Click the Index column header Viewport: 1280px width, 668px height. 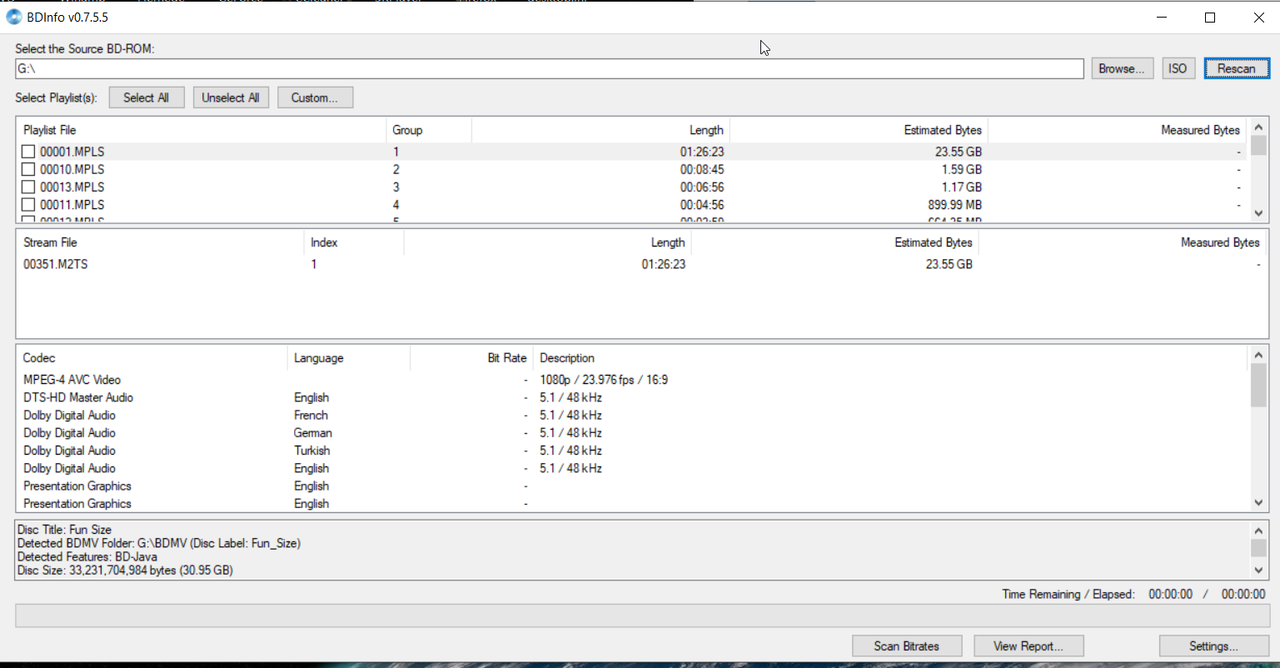point(354,243)
